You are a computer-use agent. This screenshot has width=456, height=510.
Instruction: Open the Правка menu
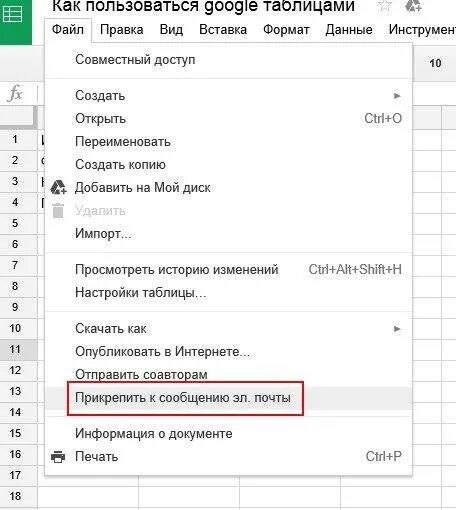click(122, 30)
